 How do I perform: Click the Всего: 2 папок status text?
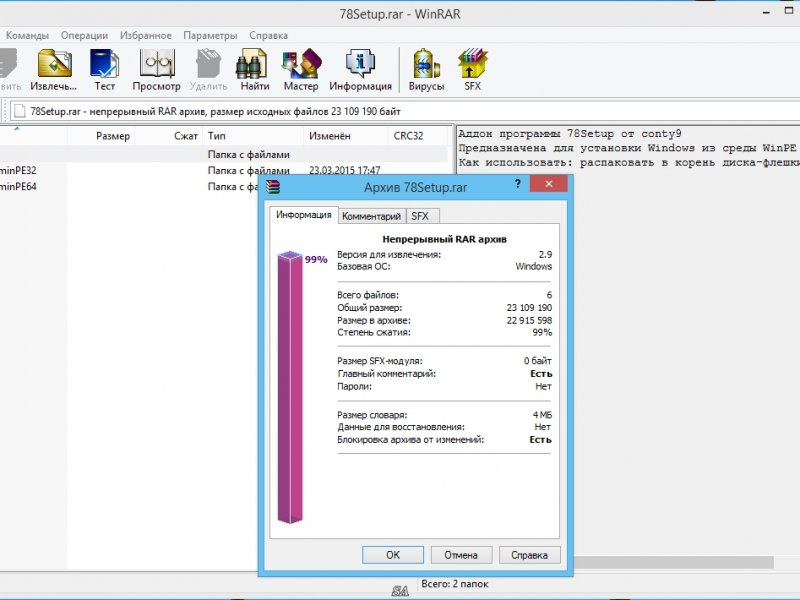[455, 584]
